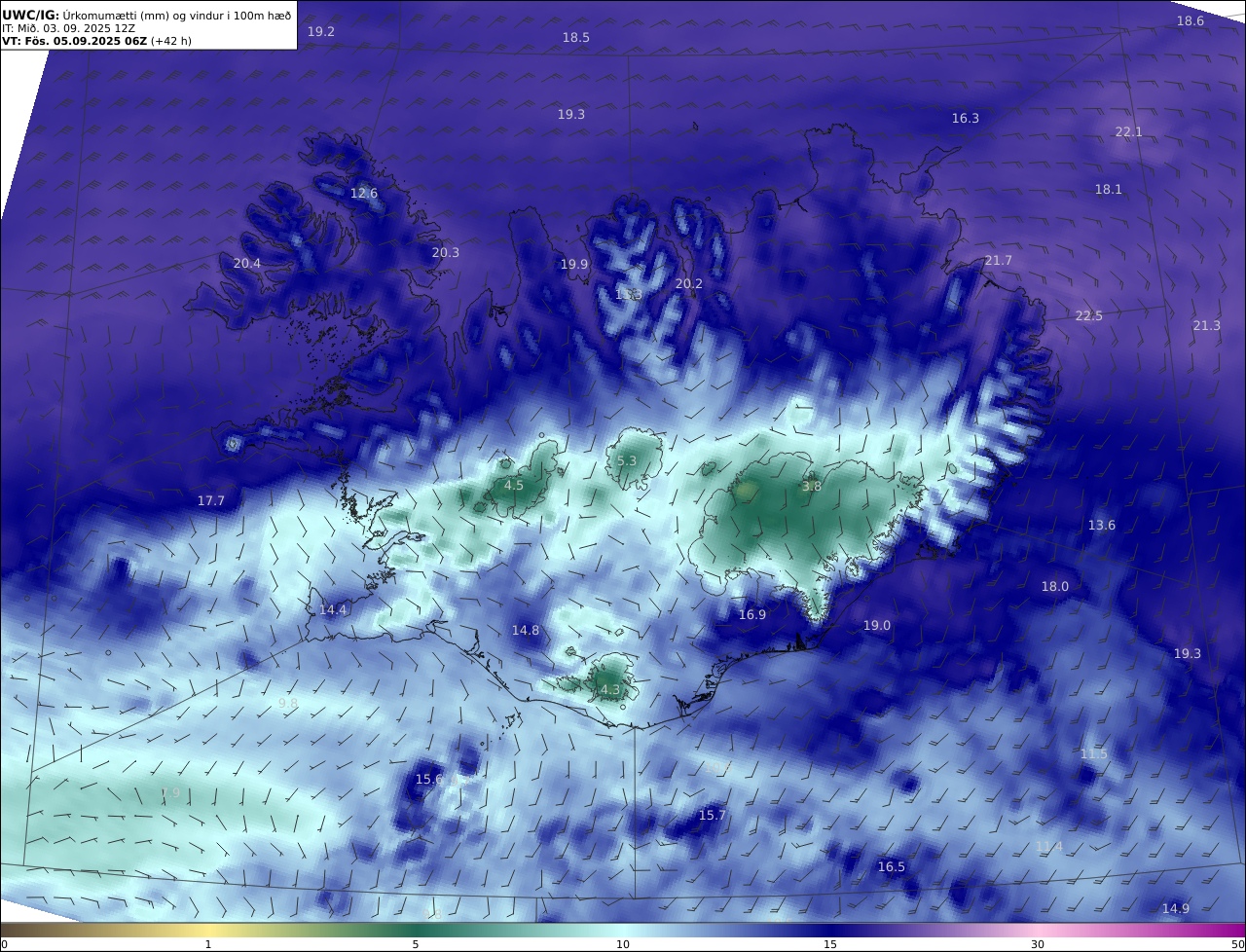Click the map value 18.6

(1191, 21)
